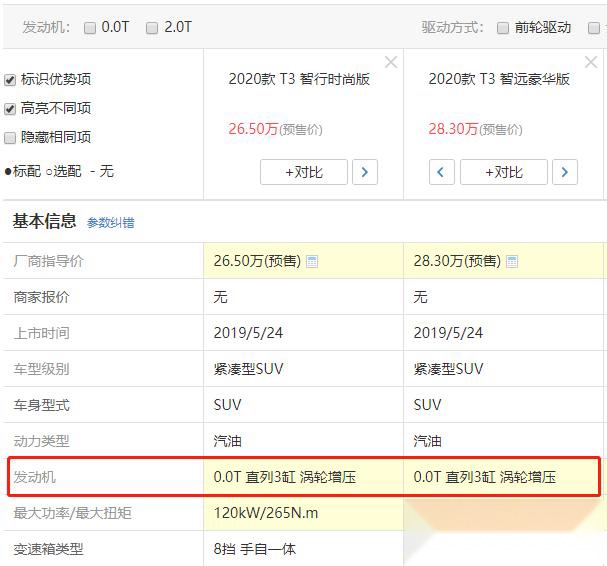Viewport: 607px width, 566px height.
Task: Click 基本信息 section heading
Action: click(x=45, y=221)
